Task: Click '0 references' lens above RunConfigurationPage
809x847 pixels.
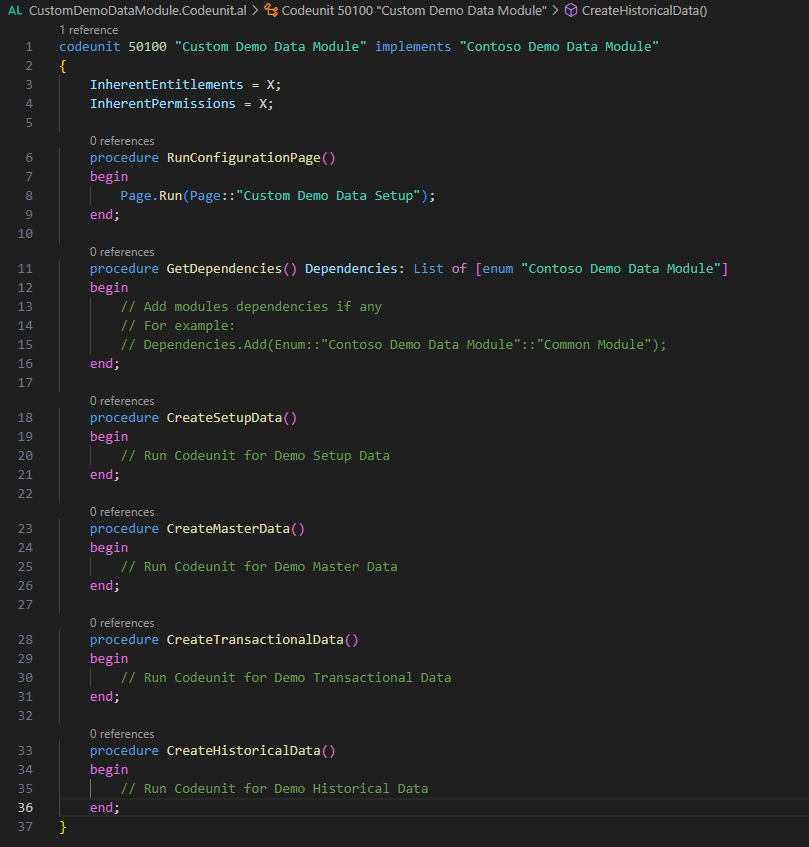Action: pos(122,141)
